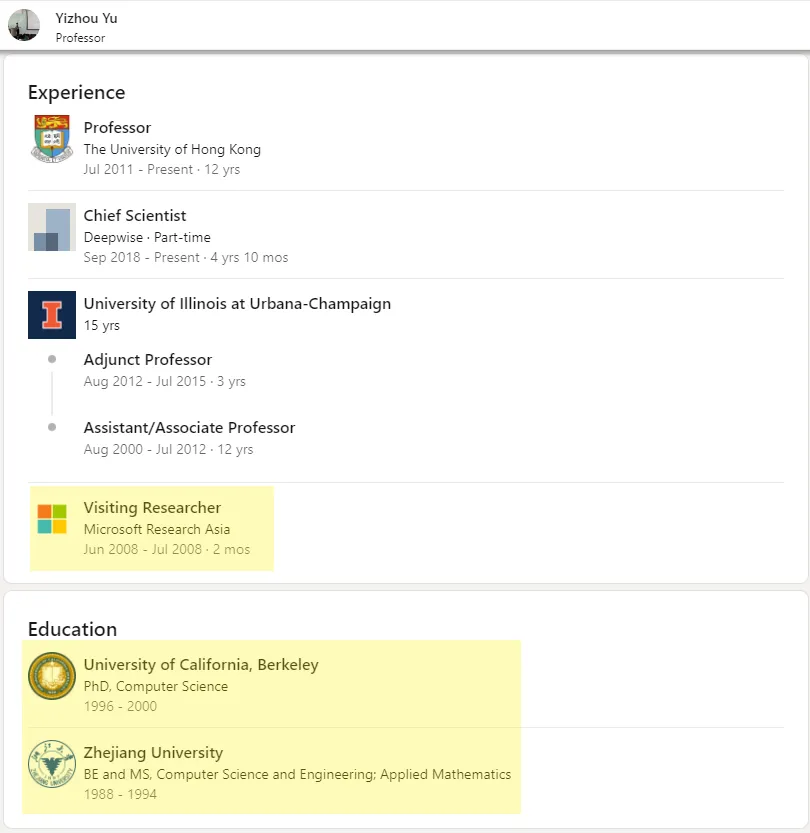
Task: Click the Assistant/Associate Professor role title
Action: point(189,428)
